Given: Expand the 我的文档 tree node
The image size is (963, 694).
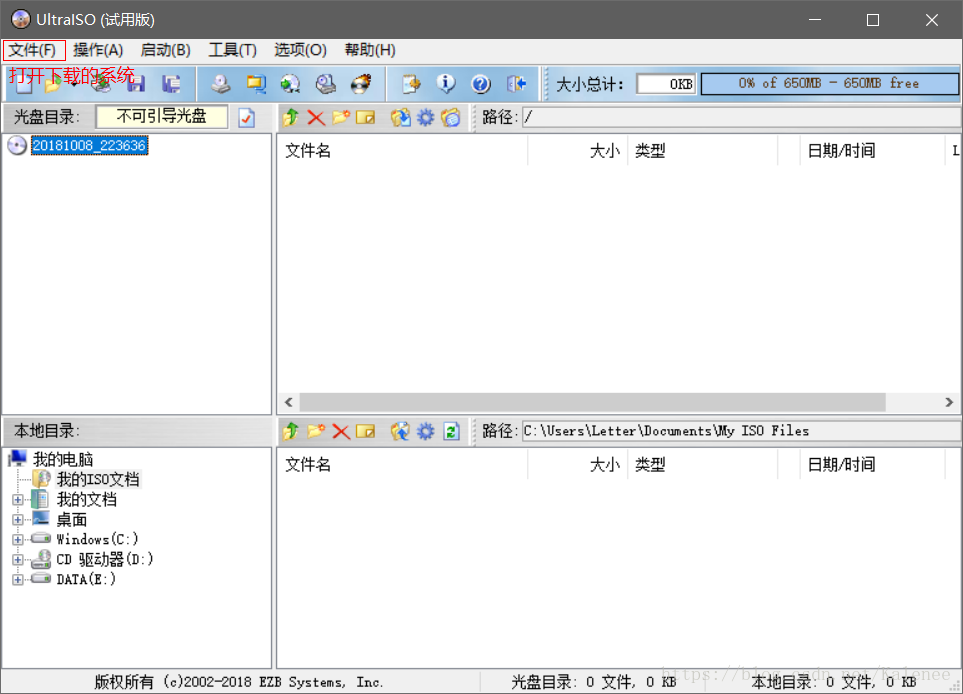Looking at the screenshot, I should [x=18, y=500].
